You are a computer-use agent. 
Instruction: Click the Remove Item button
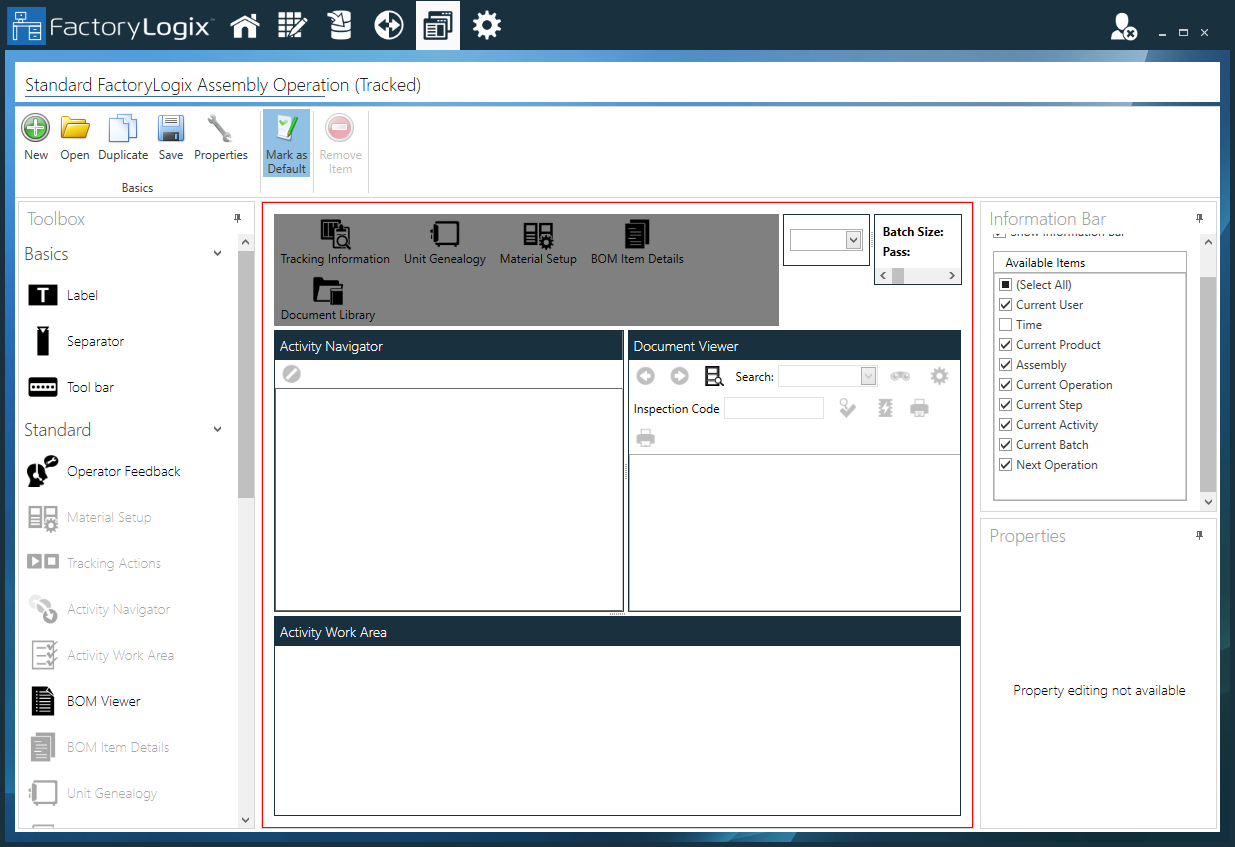(x=340, y=144)
